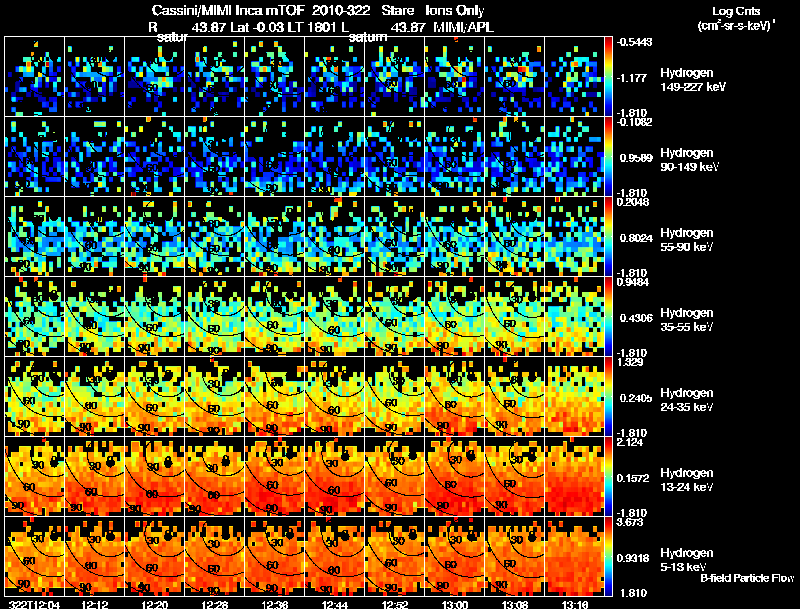Click the '0.4306' colorbar value
Viewport: 800px width, 609px height.
click(x=636, y=318)
